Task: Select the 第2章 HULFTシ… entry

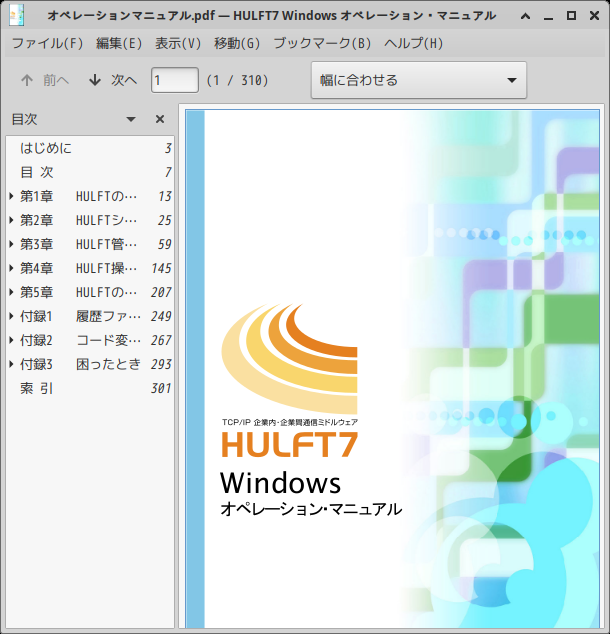Action: click(x=90, y=220)
